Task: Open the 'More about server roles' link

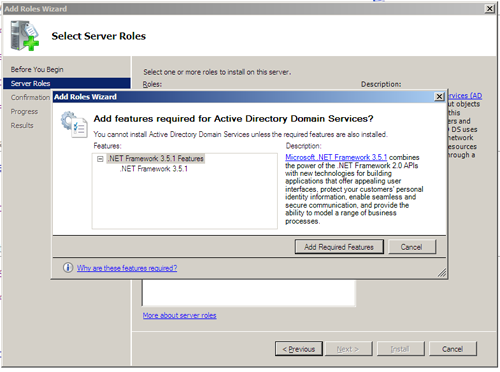Action: point(180,315)
